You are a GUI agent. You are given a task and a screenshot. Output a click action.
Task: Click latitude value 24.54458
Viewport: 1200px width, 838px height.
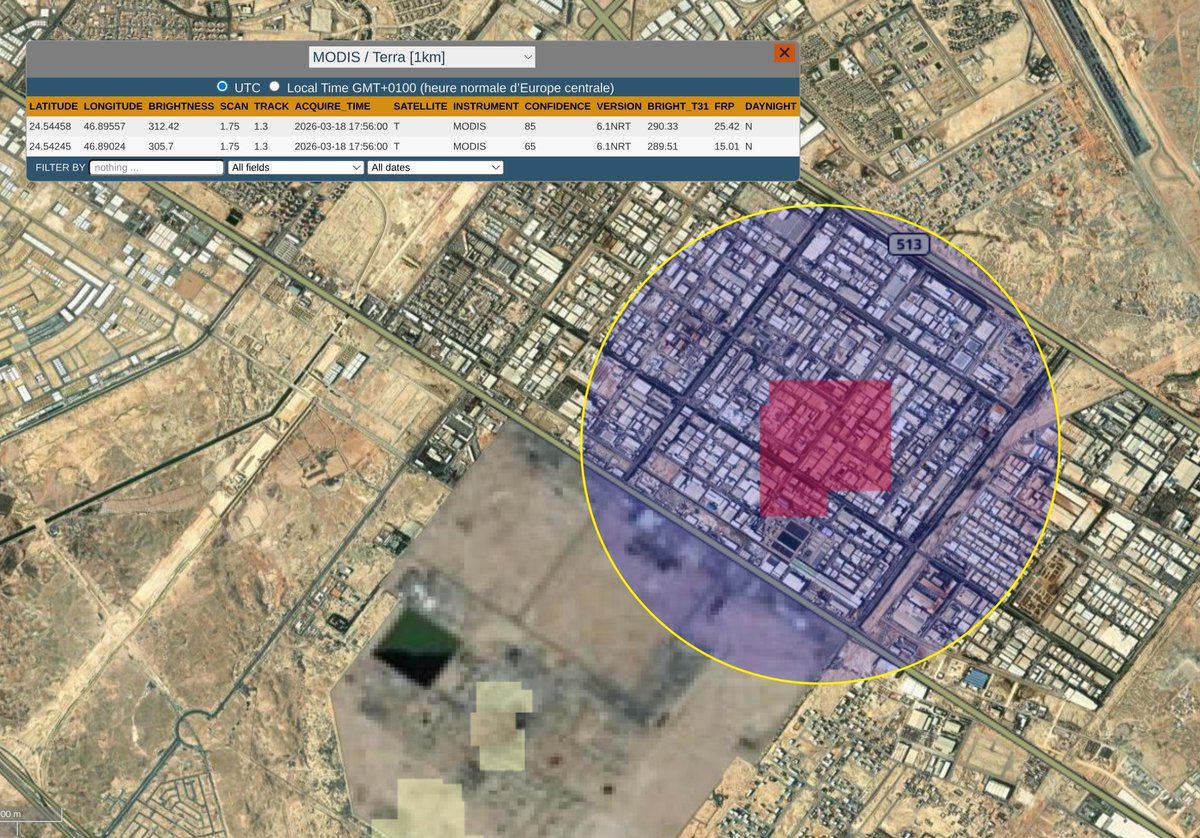click(x=50, y=126)
